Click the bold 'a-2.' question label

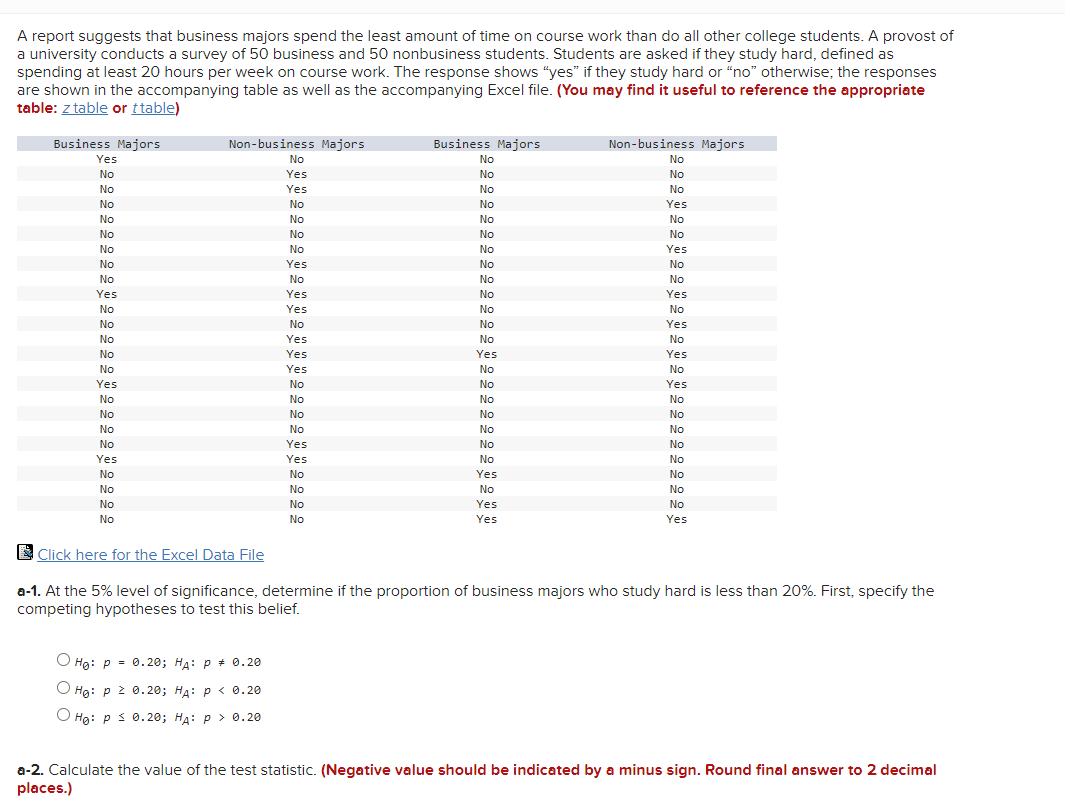30,770
